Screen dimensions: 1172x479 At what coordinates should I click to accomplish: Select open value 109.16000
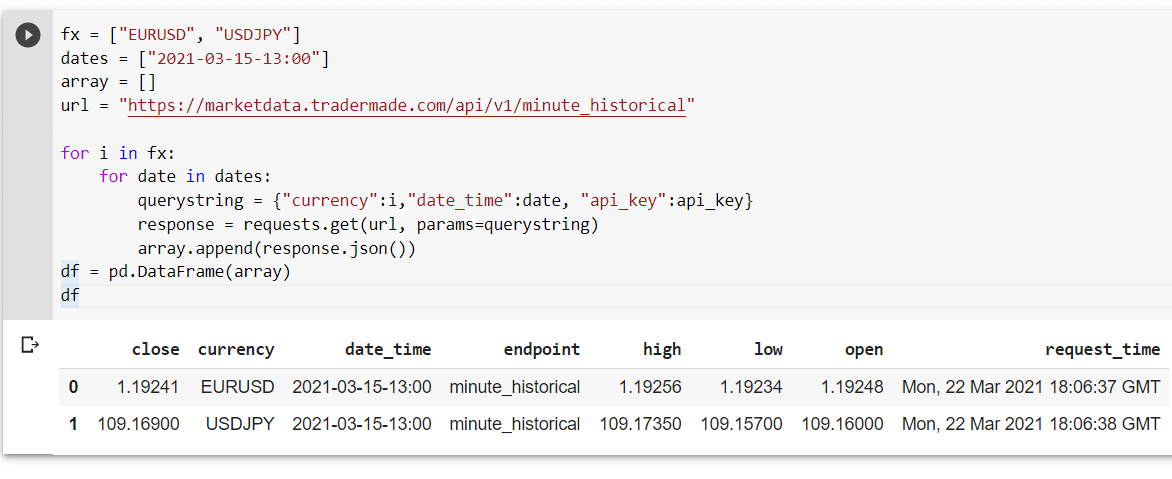(842, 424)
